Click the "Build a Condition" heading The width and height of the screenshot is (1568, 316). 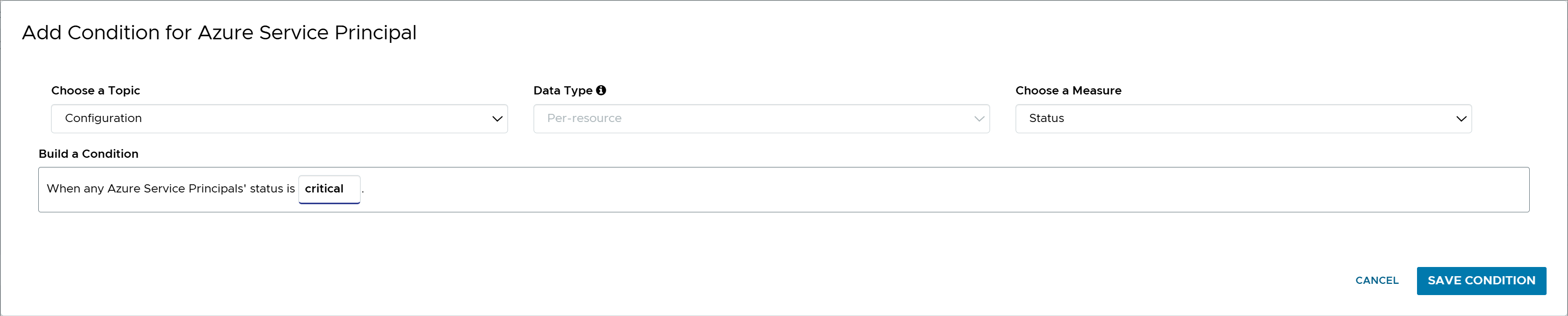pos(88,154)
